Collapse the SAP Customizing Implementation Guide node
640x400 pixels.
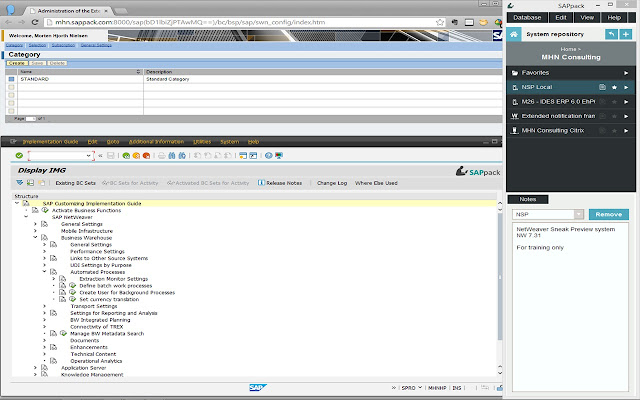pos(17,203)
